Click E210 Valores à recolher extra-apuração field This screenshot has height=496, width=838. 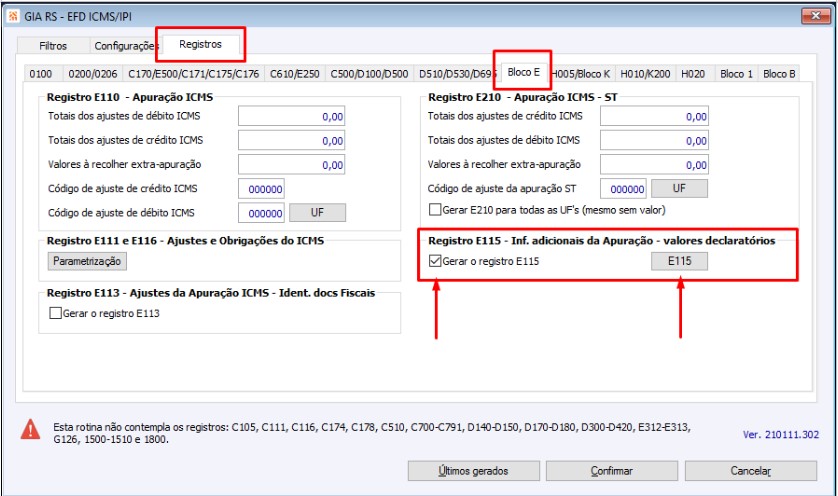pyautogui.click(x=654, y=164)
